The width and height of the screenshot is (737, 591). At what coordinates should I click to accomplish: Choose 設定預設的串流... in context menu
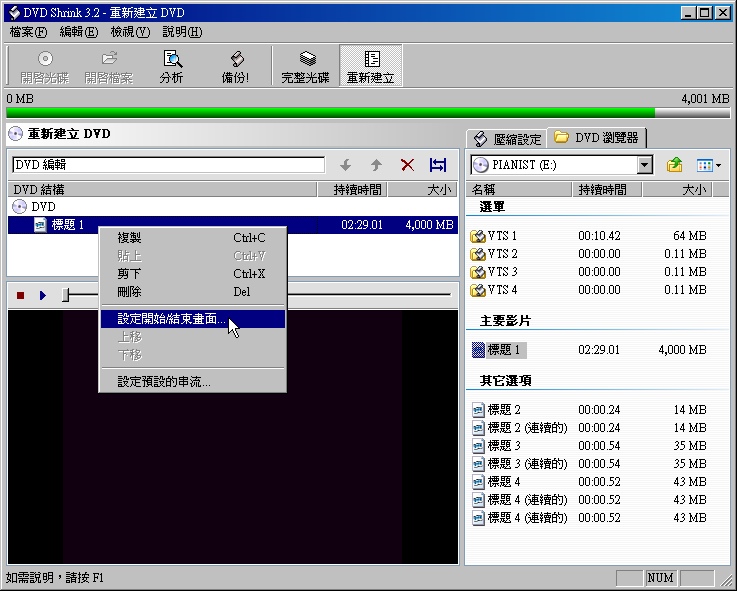click(193, 381)
